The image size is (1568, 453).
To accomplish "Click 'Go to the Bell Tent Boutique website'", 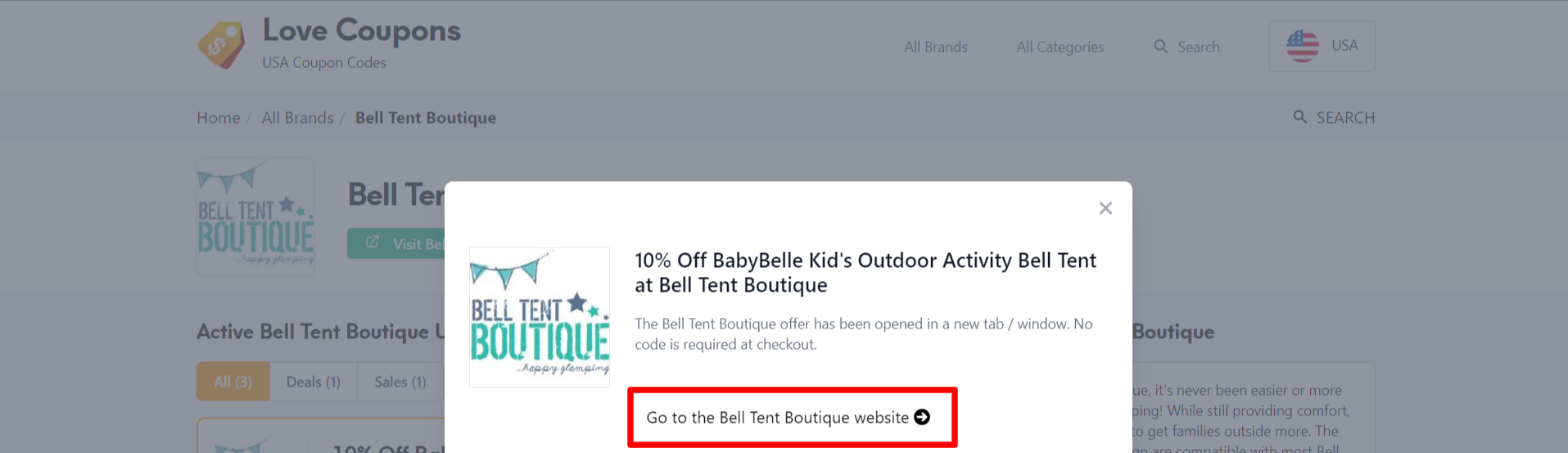I will (x=777, y=418).
